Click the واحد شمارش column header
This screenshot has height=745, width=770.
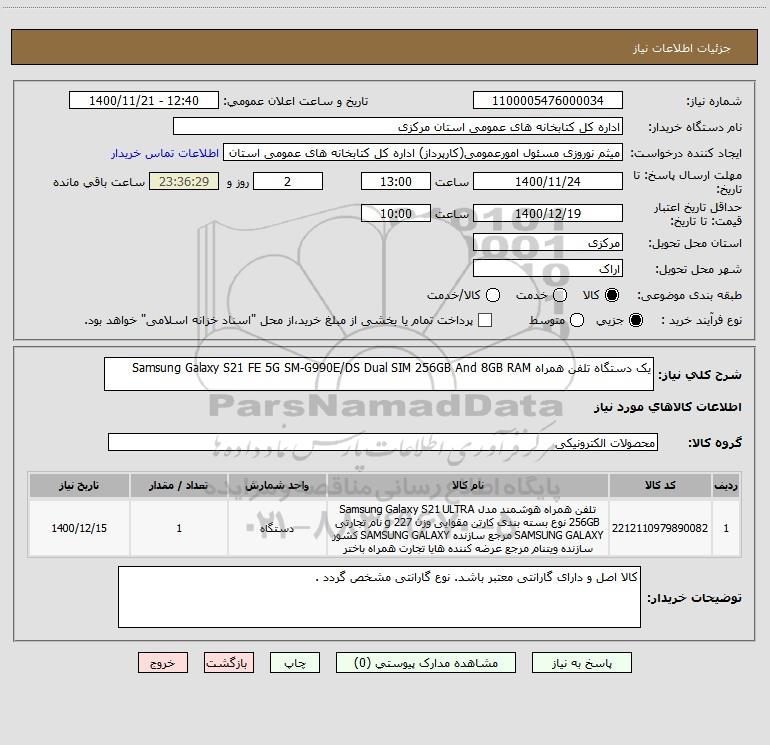(277, 485)
